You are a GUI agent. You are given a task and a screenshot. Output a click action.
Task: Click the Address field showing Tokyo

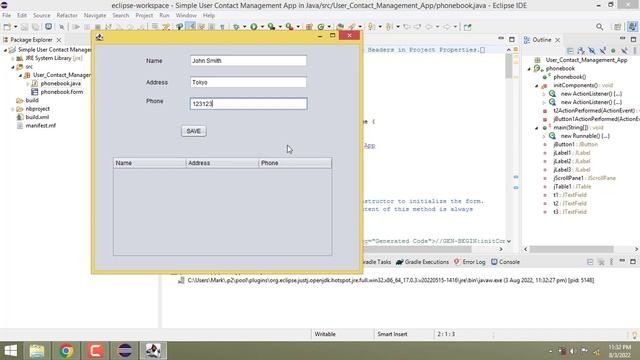coord(248,82)
